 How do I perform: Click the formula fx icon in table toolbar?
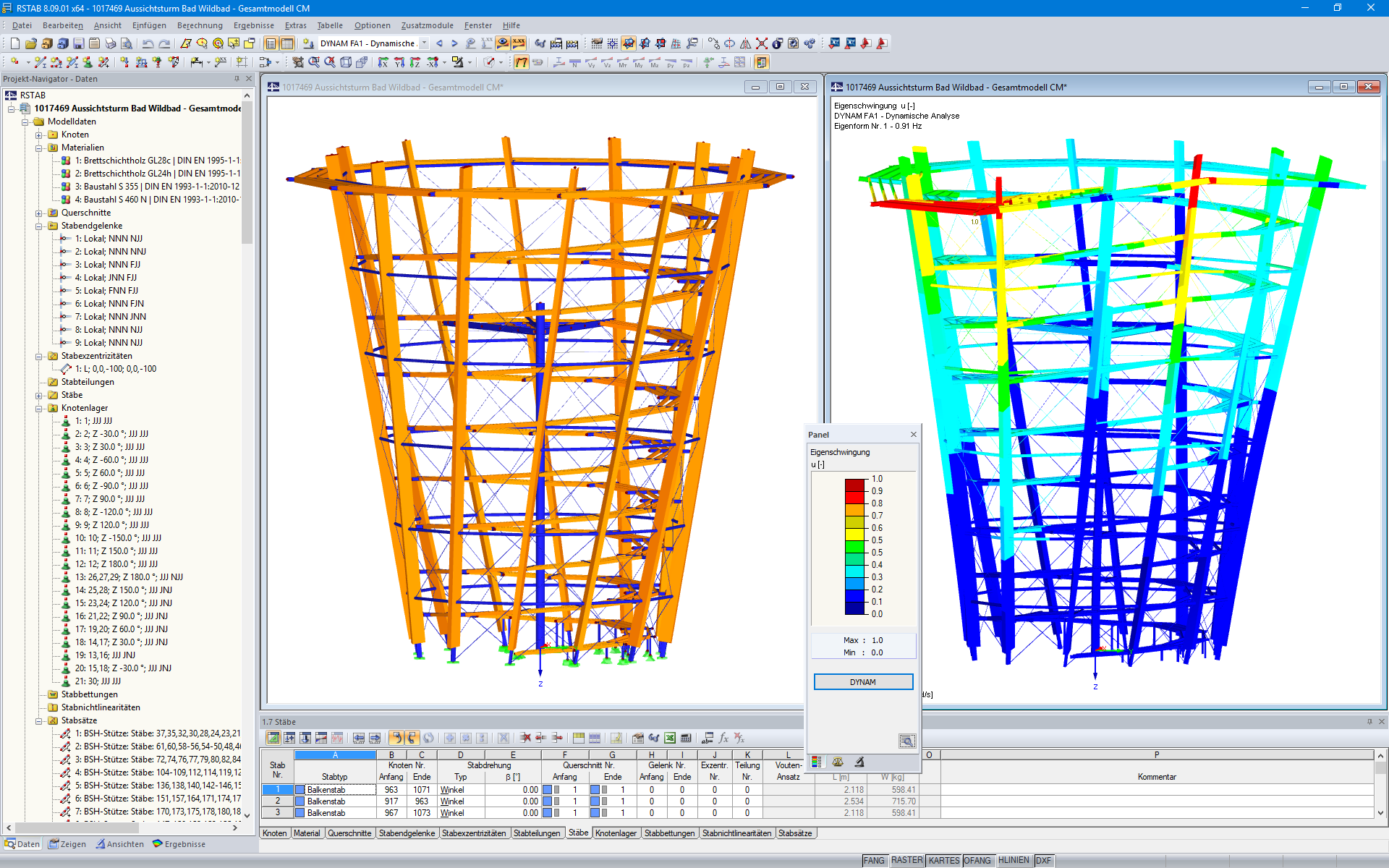click(723, 738)
